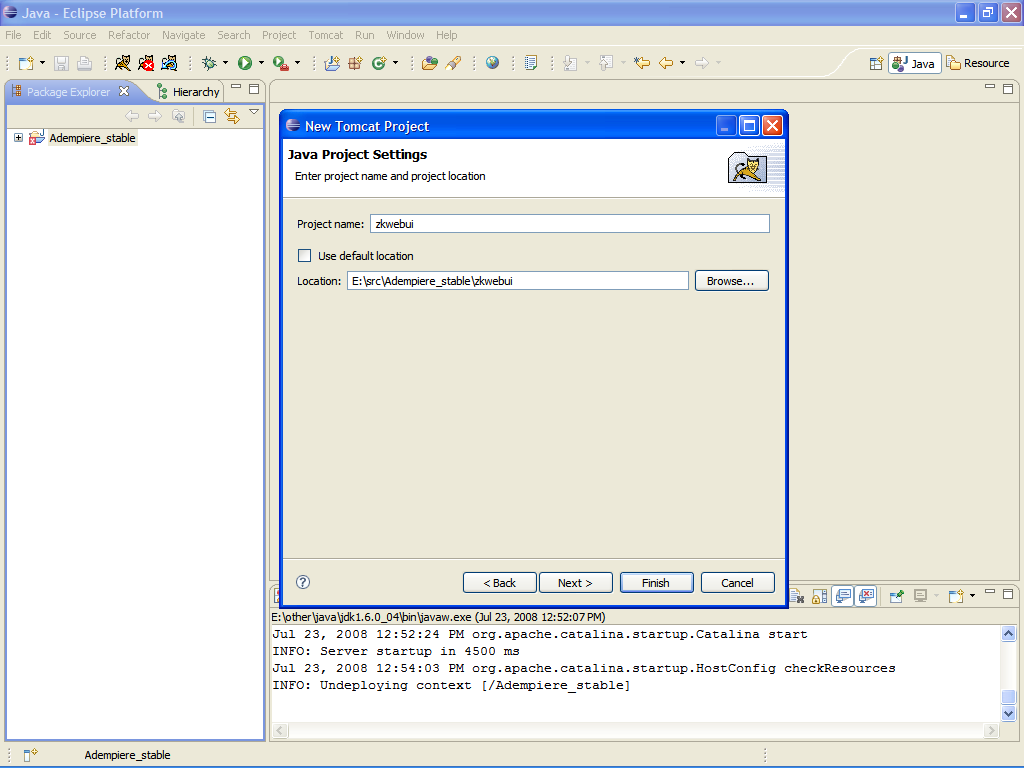Open the Window menu
This screenshot has height=768, width=1024.
pyautogui.click(x=405, y=35)
